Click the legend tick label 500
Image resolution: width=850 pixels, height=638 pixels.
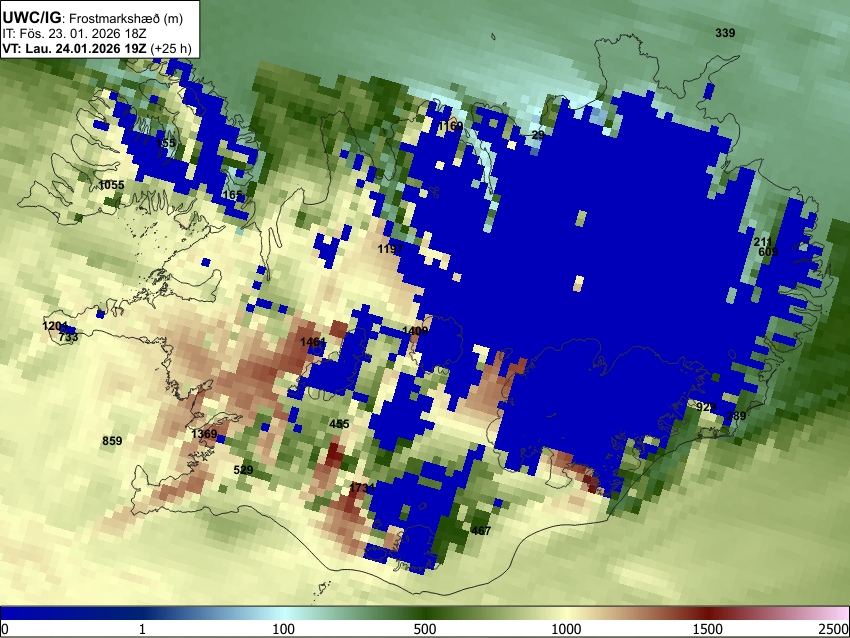(425, 629)
